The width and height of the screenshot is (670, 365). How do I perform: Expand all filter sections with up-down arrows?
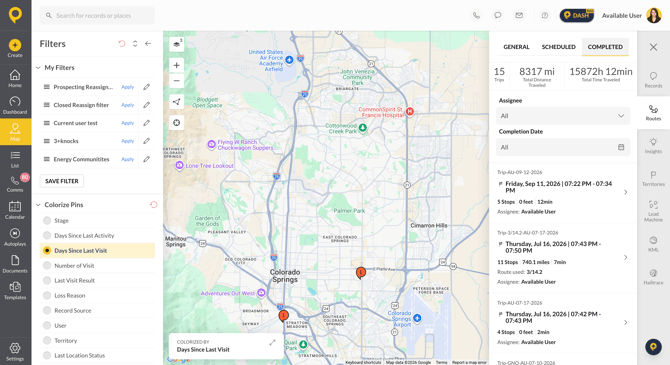click(135, 44)
